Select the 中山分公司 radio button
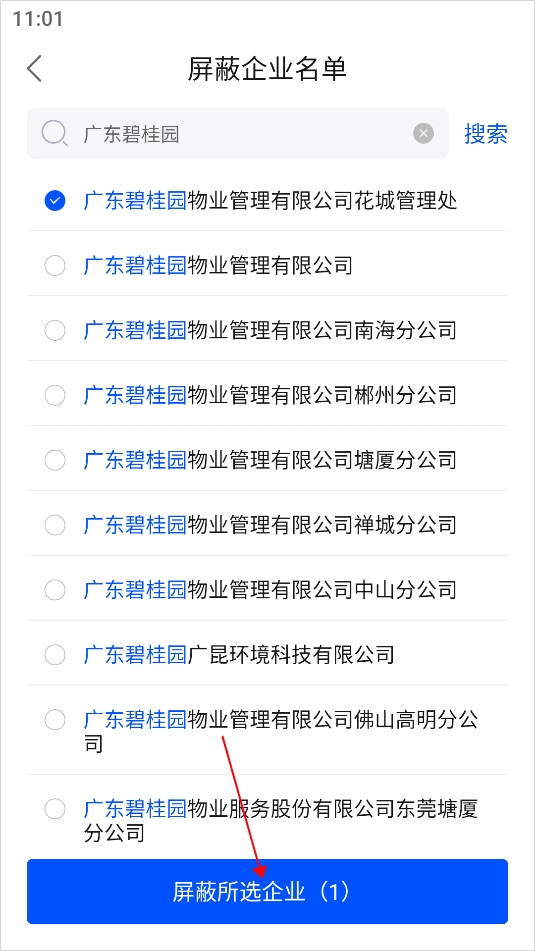This screenshot has width=535, height=951. [x=55, y=590]
